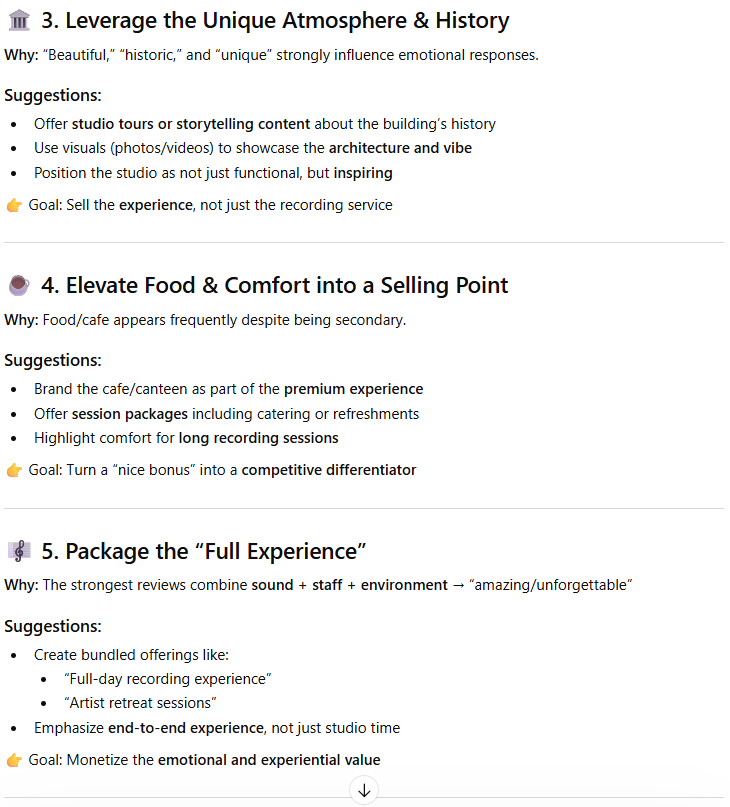This screenshot has height=807, width=730.
Task: Click the bold "premium experience" text
Action: pos(353,389)
